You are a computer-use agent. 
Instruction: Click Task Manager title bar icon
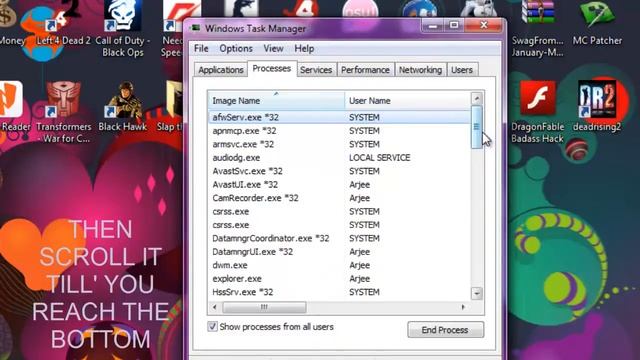[196, 28]
